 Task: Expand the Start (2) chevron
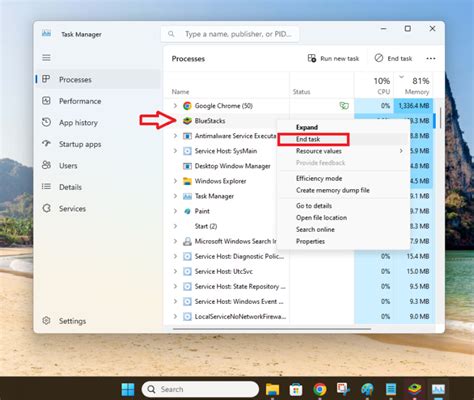[175, 226]
